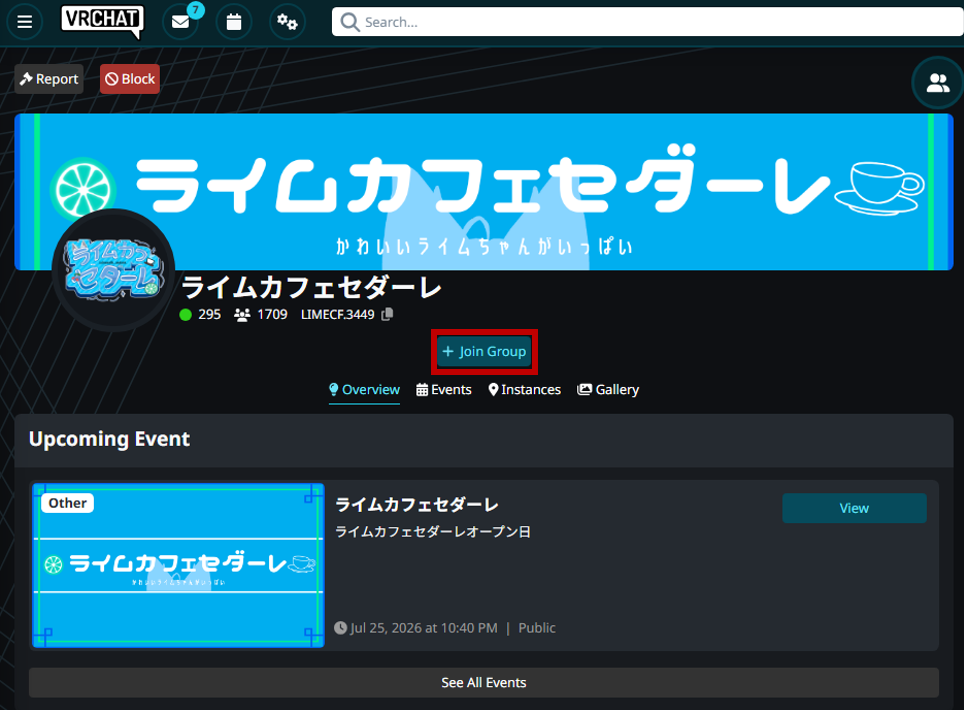This screenshot has width=964, height=710.
Task: Switch to the Overview tab
Action: pyautogui.click(x=365, y=390)
